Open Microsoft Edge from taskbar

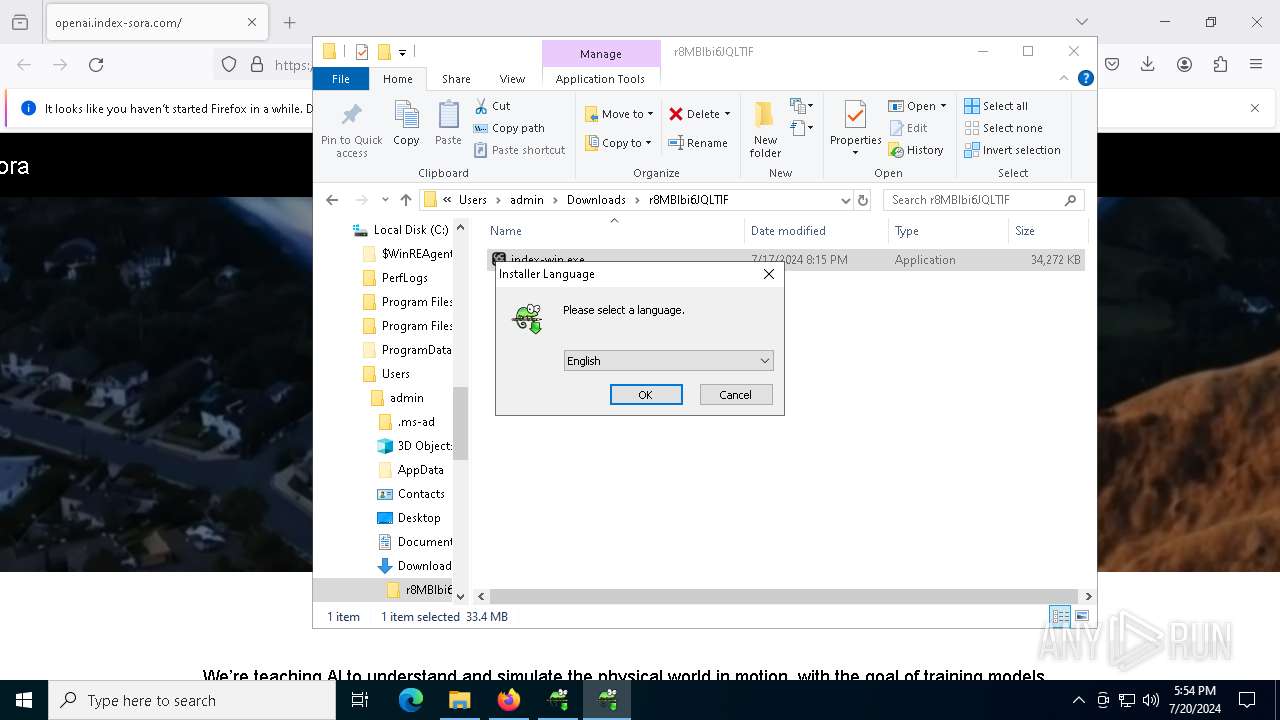pos(411,700)
